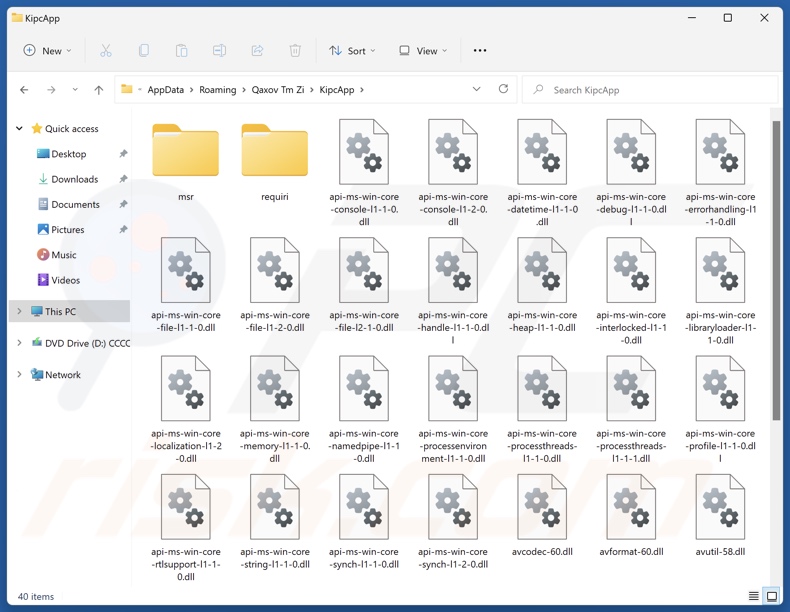Screen dimensions: 790x612
Task: Select api-ms-win-core-localization-l1-2-0.dll file
Action: (x=186, y=409)
